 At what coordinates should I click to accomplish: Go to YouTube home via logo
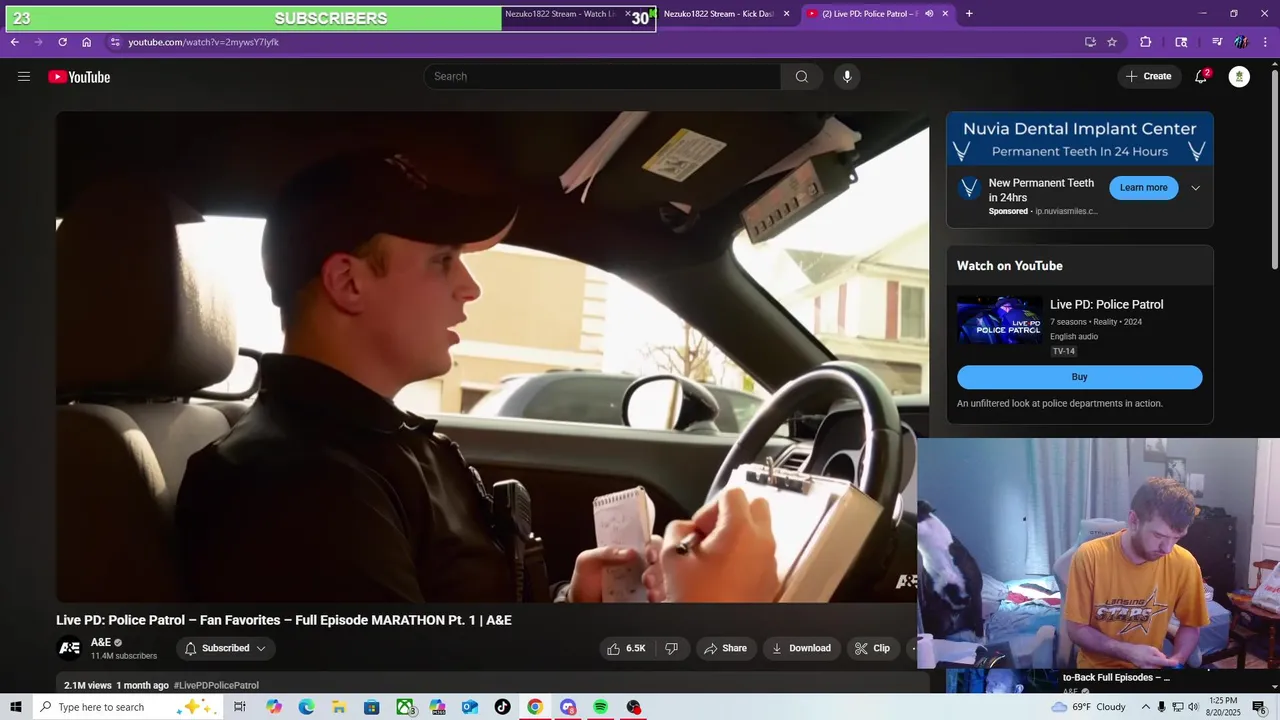(x=79, y=77)
